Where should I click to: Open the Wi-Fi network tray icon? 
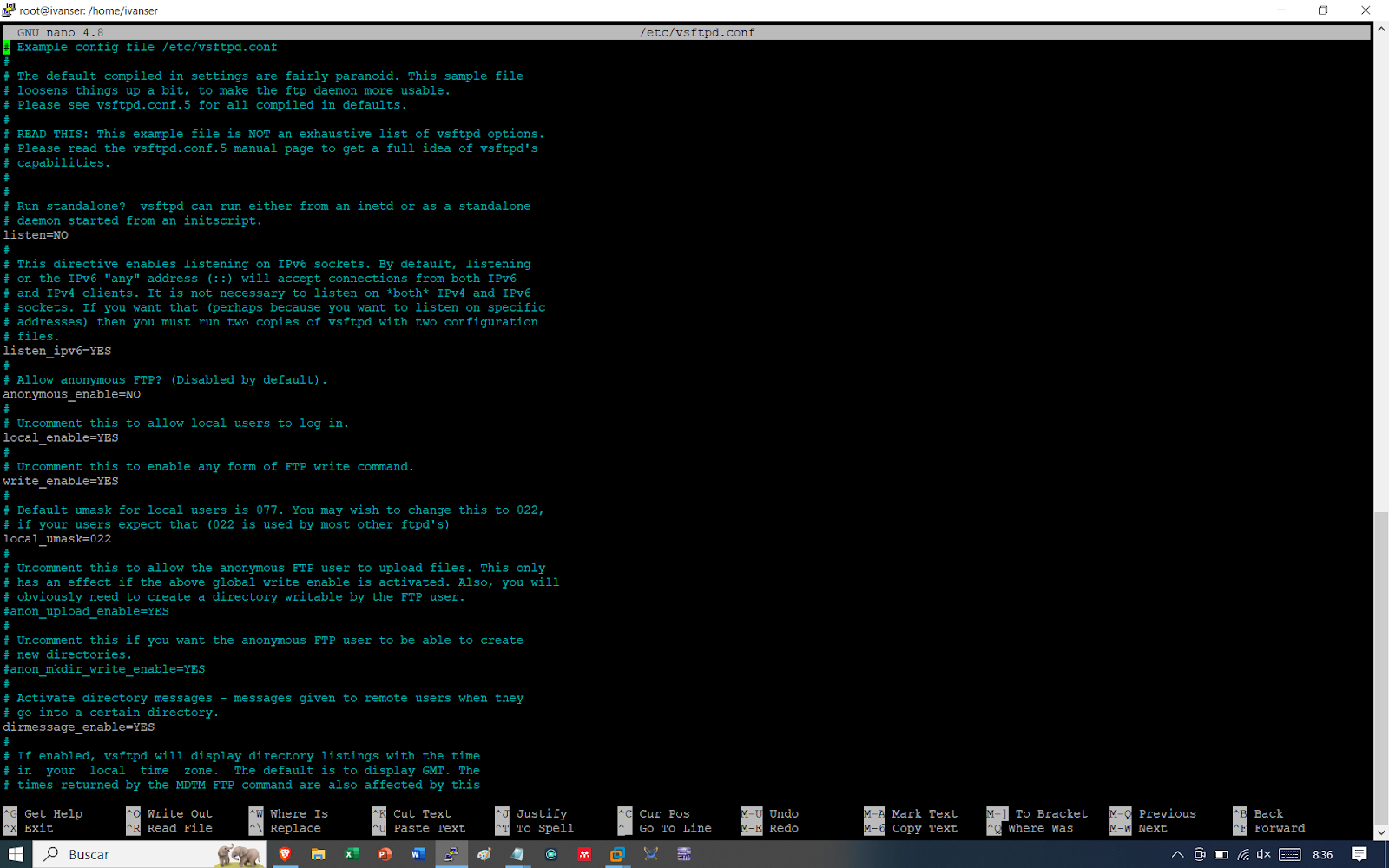point(1243,854)
